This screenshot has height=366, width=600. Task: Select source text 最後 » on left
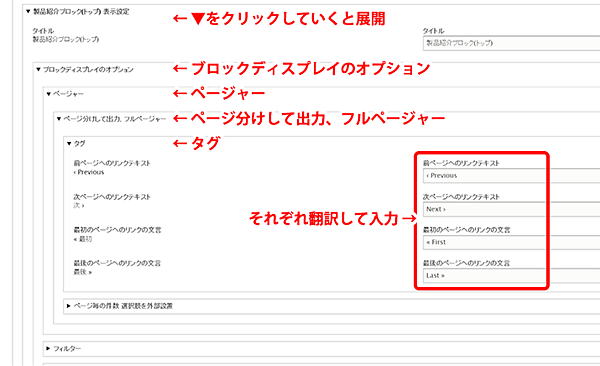click(83, 272)
